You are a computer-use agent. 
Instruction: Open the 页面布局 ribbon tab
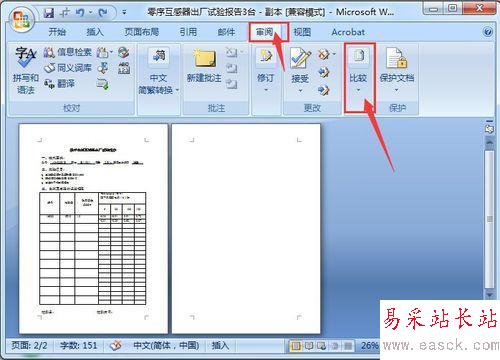pyautogui.click(x=141, y=32)
